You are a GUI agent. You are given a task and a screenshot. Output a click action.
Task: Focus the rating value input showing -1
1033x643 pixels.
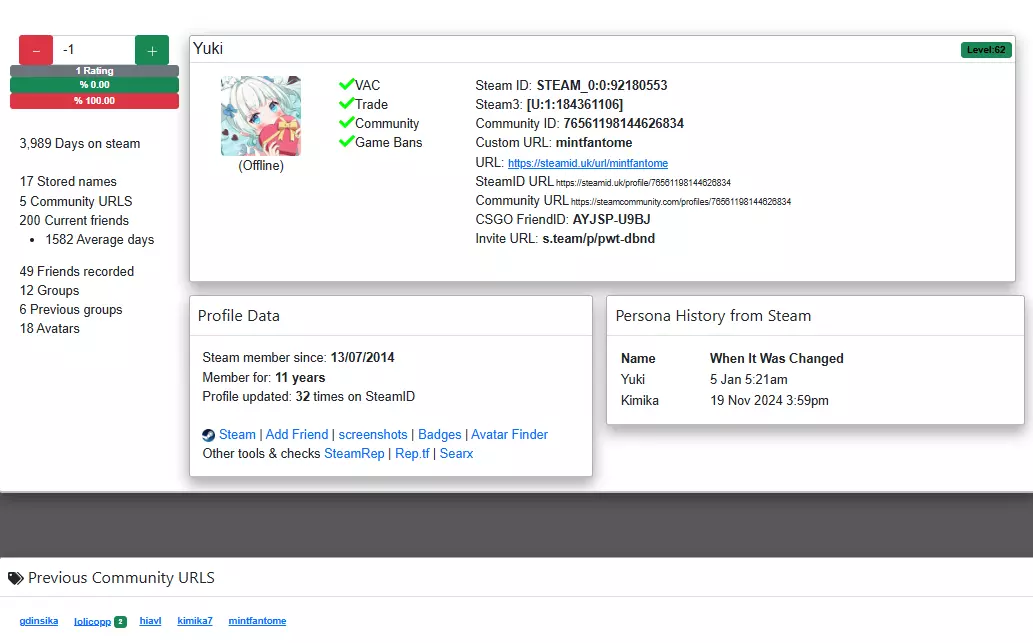click(94, 50)
